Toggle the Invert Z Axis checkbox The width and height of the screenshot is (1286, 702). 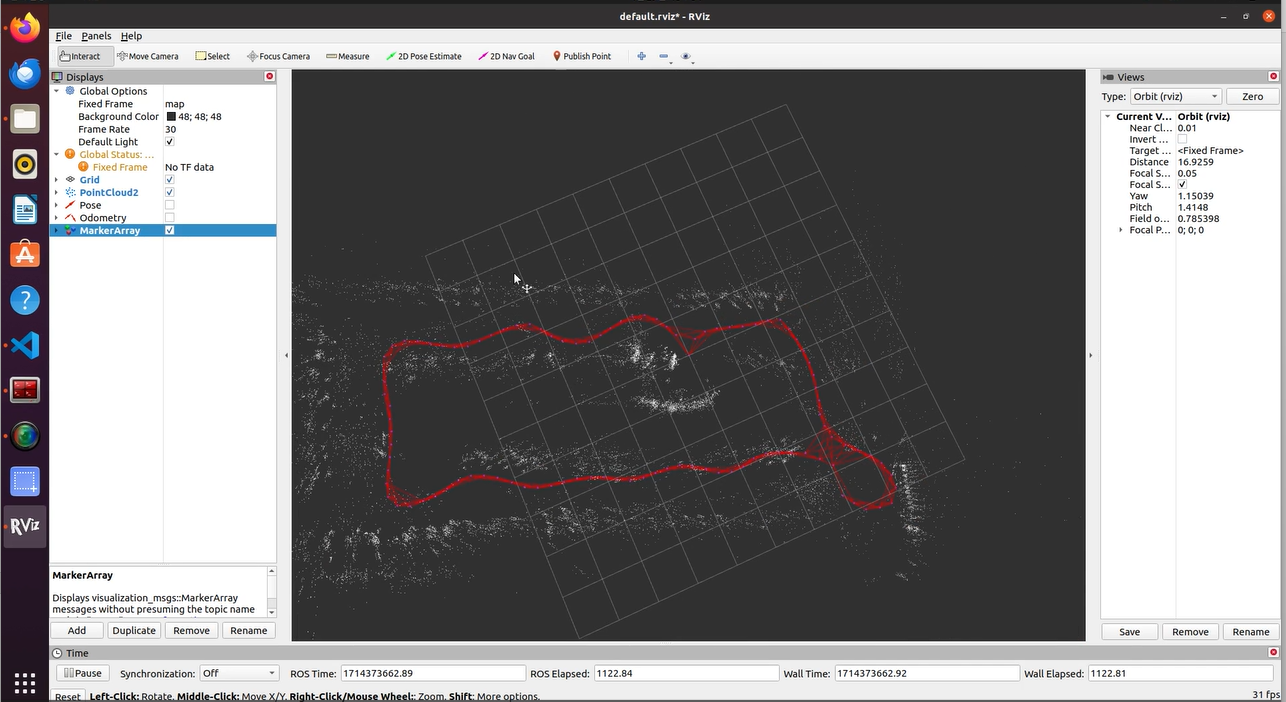tap(1182, 139)
